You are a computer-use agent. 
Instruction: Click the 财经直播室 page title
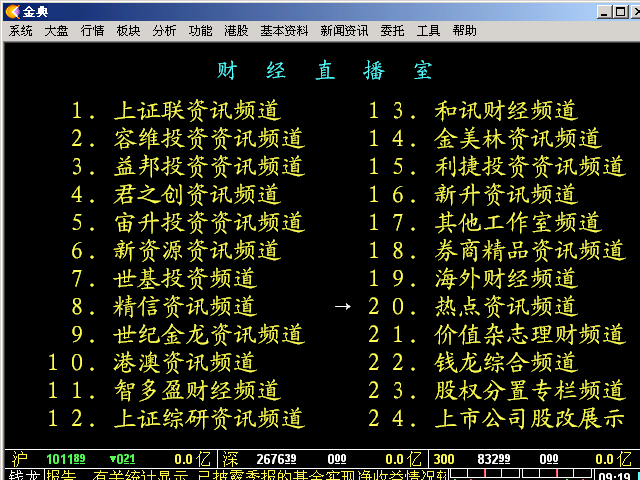(324, 70)
